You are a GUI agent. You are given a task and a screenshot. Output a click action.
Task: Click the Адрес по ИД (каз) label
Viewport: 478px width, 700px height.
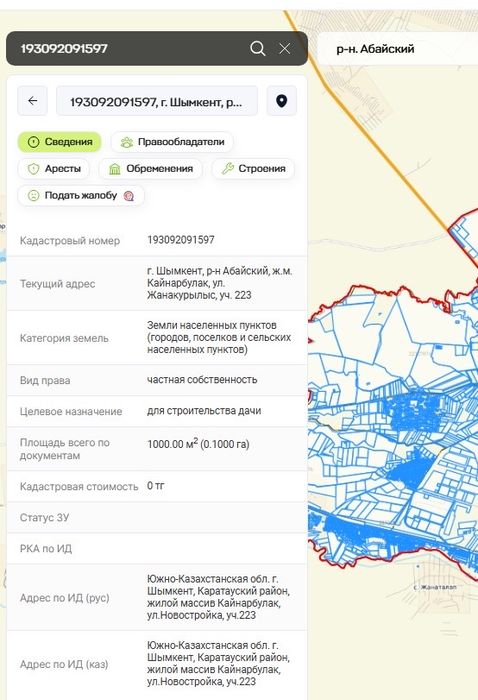[x=64, y=664]
